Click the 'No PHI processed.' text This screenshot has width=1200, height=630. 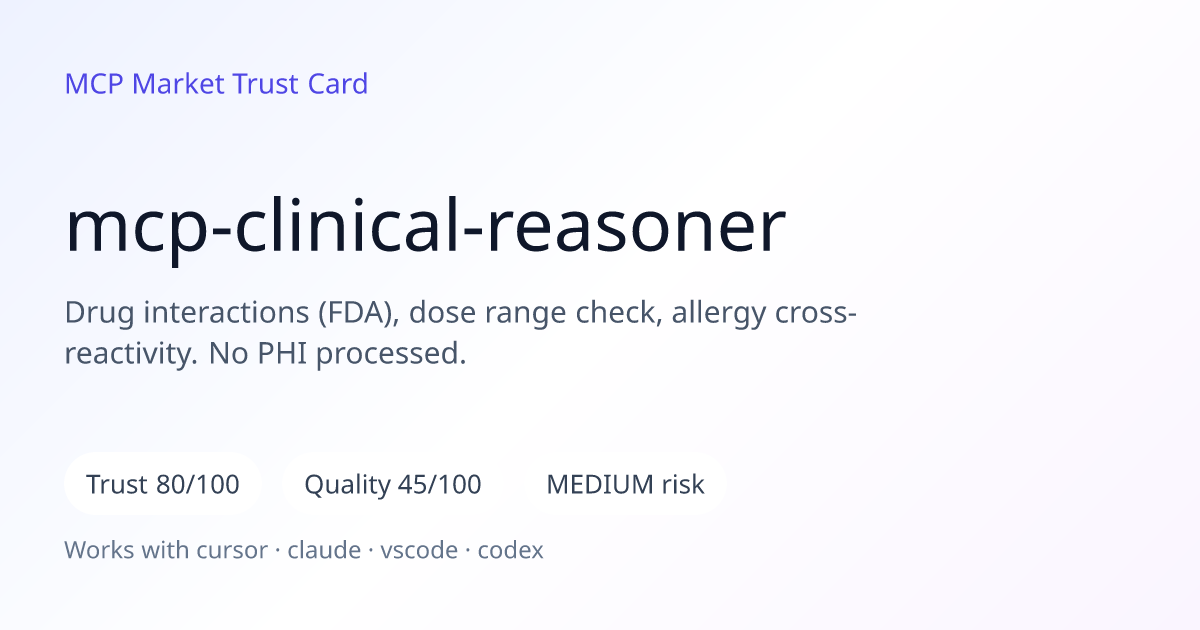click(338, 354)
